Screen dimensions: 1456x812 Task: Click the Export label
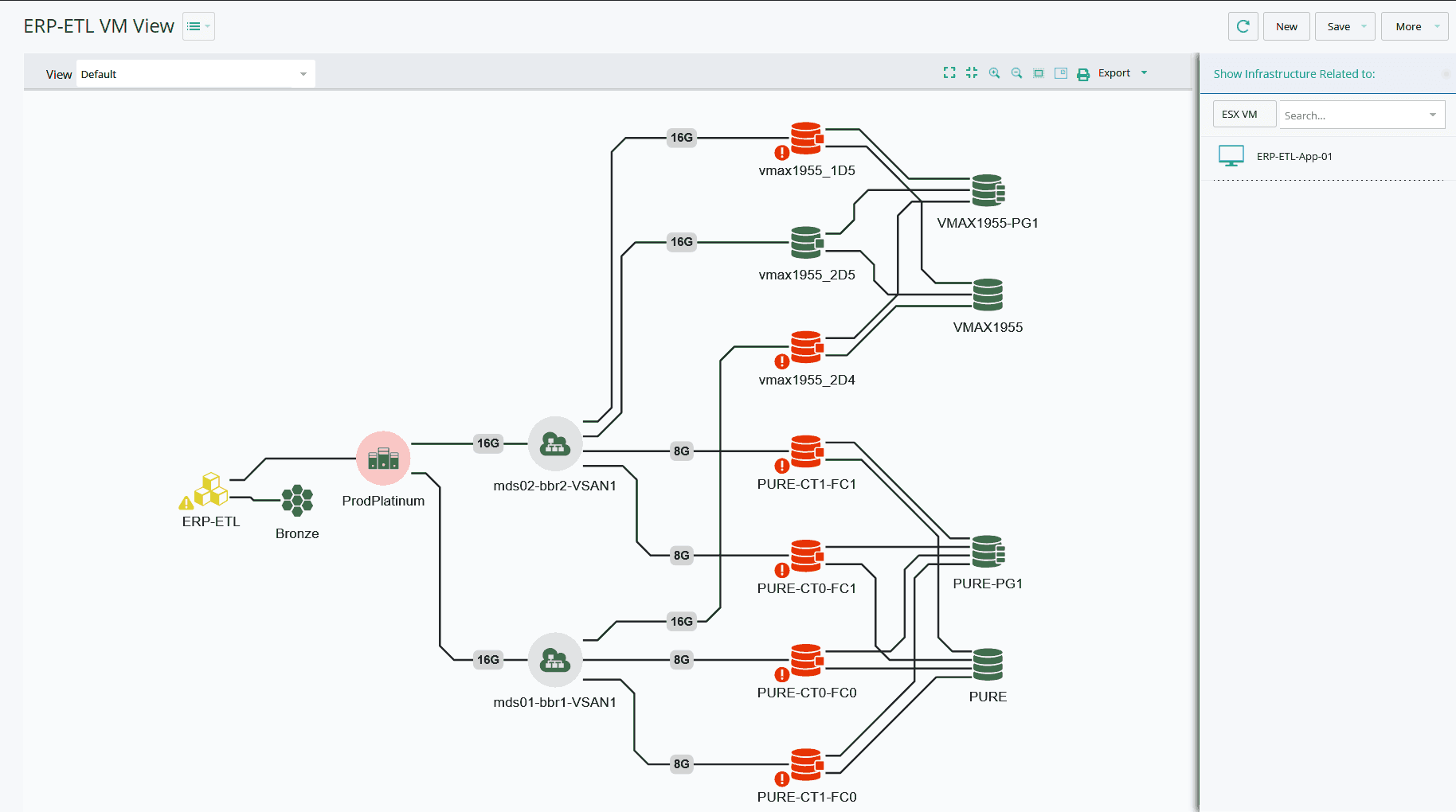[1114, 72]
